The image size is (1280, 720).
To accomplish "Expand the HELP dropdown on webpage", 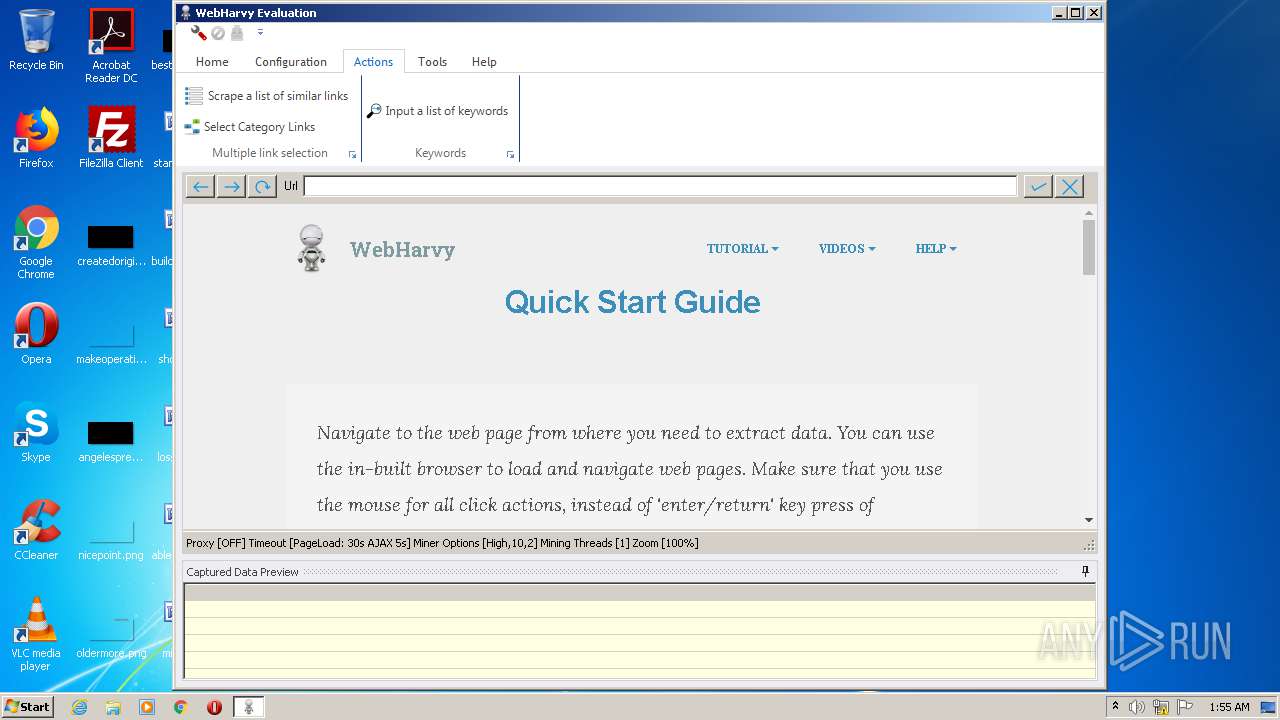I will click(x=936, y=249).
